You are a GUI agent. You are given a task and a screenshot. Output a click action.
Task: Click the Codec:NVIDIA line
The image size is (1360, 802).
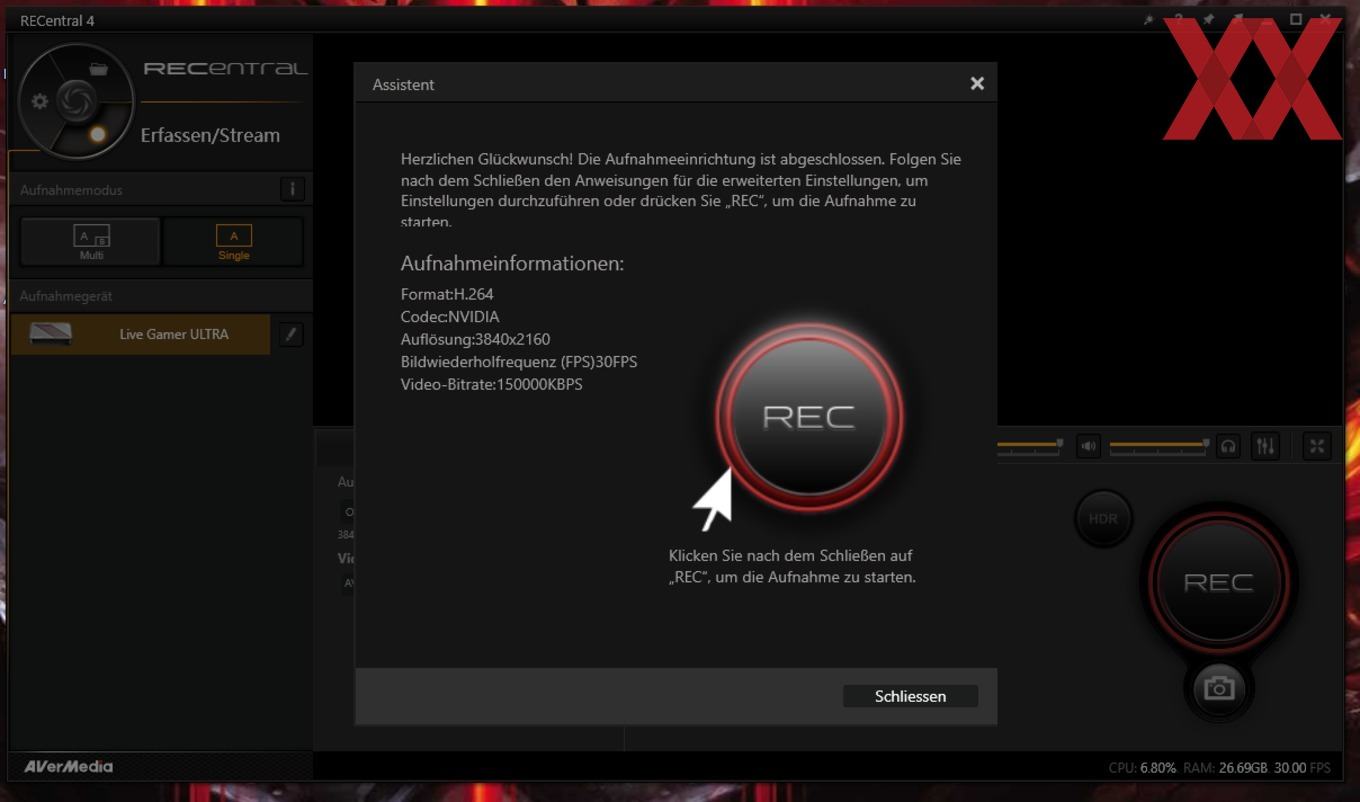click(450, 317)
